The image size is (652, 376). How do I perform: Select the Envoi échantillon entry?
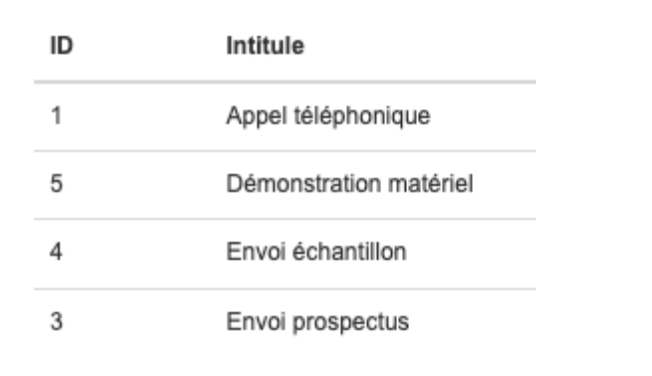tap(316, 252)
